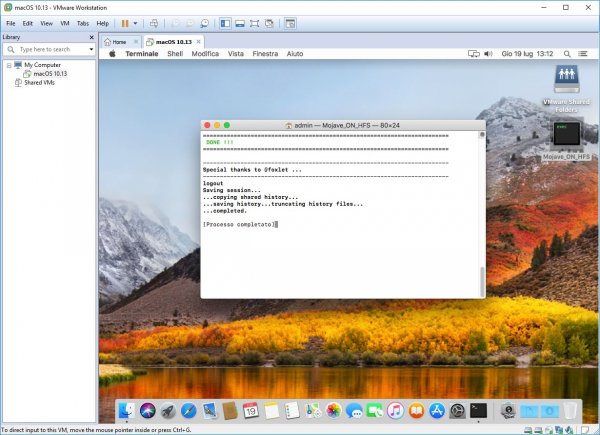Select Shared VMs in the library
The image size is (600, 435).
click(39, 83)
